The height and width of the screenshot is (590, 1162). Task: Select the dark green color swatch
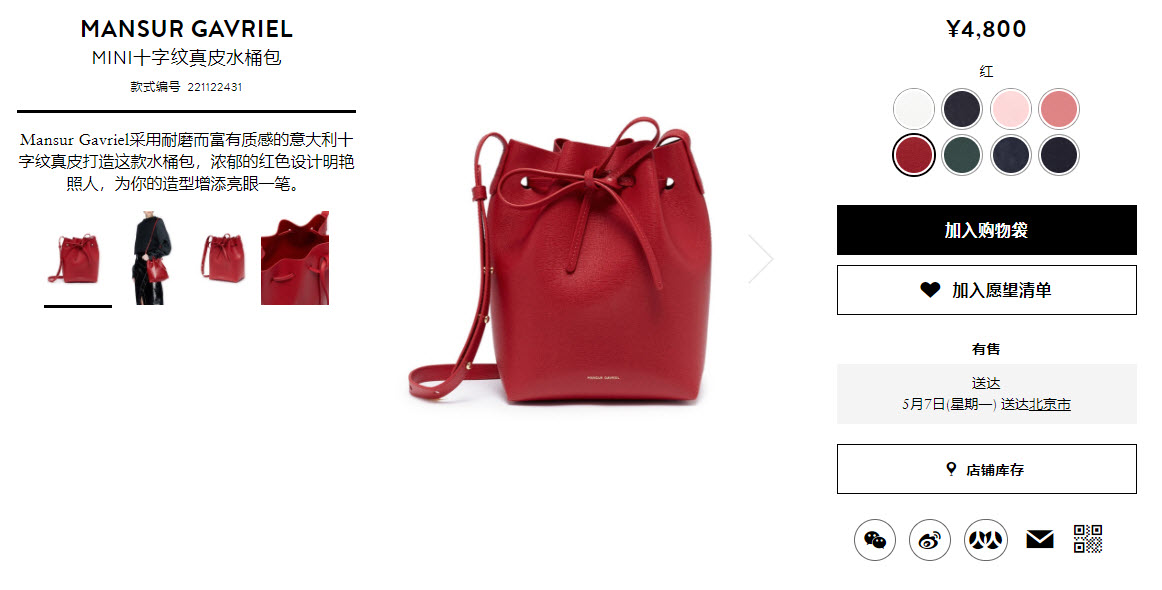coord(962,155)
